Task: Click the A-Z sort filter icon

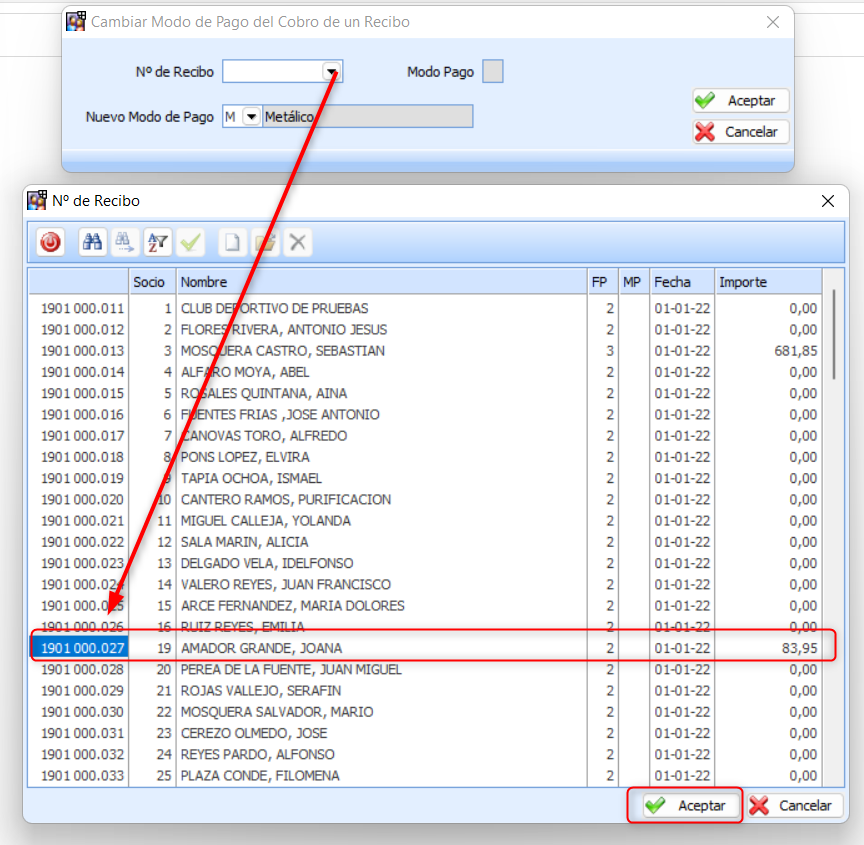Action: coord(158,242)
